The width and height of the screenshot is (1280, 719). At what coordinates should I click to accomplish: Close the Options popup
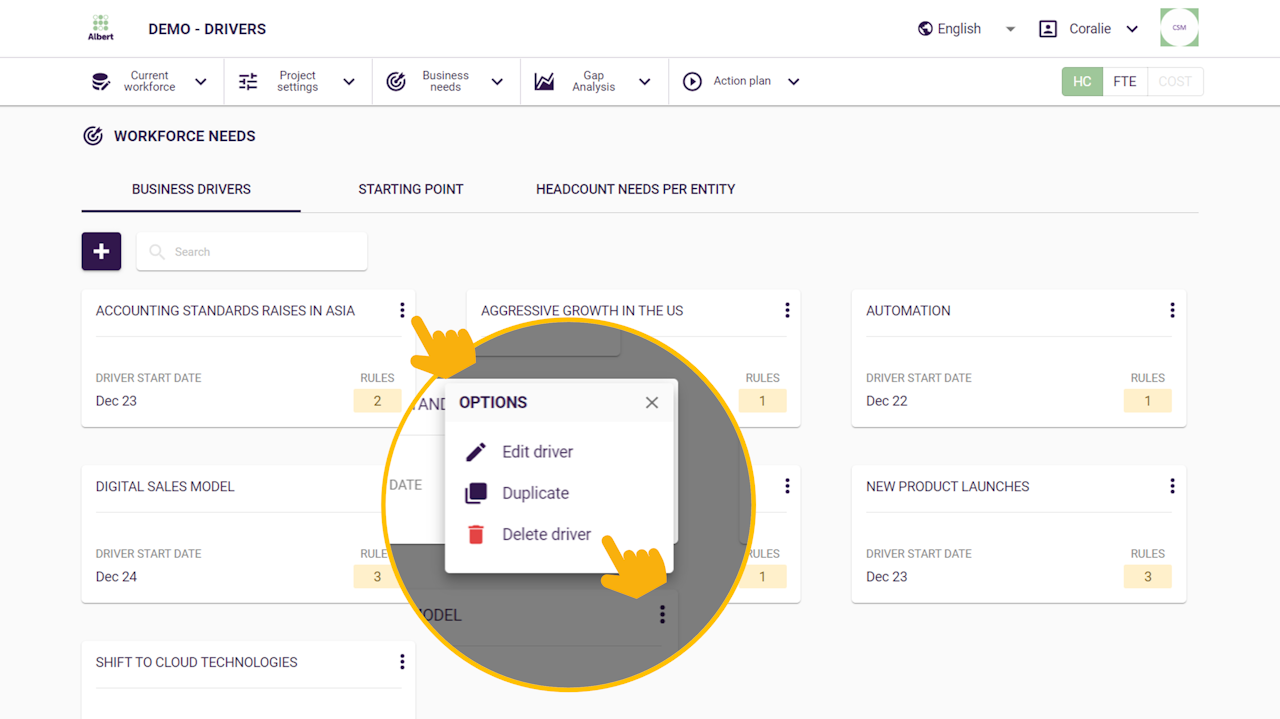click(x=652, y=403)
